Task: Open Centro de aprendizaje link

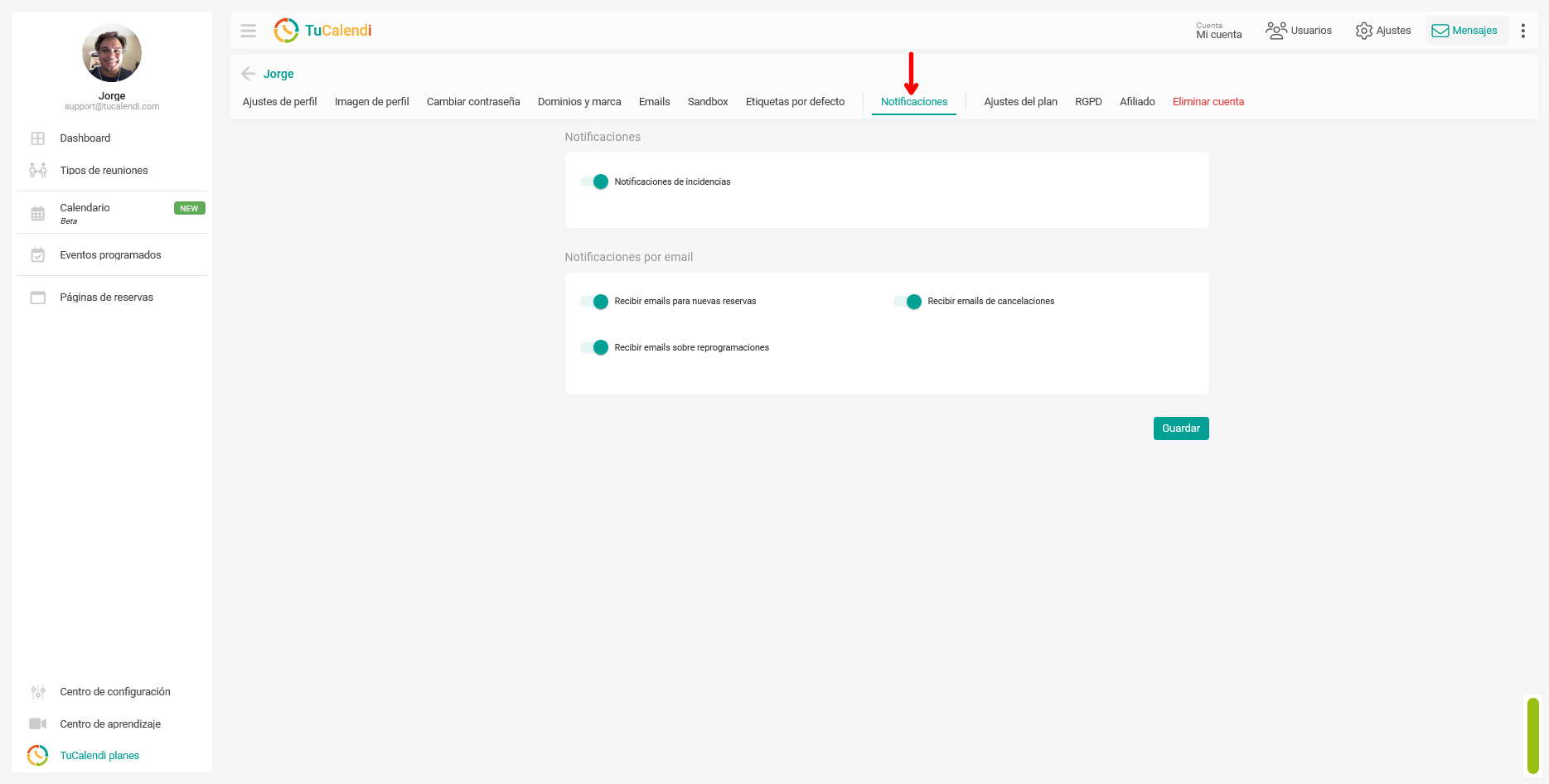Action: click(x=112, y=724)
